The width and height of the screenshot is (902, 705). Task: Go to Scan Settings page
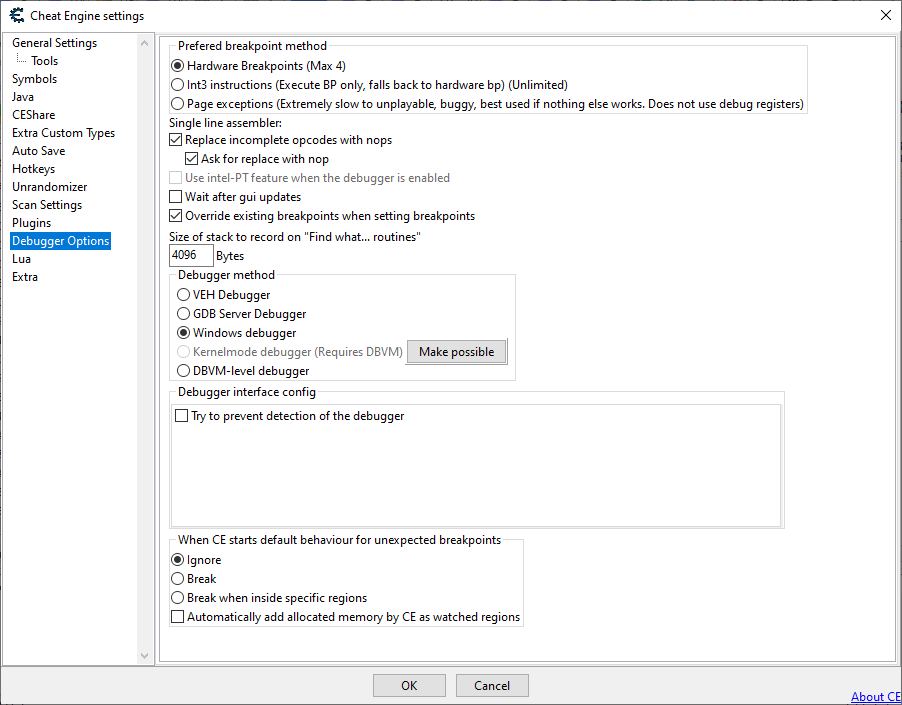tap(47, 205)
